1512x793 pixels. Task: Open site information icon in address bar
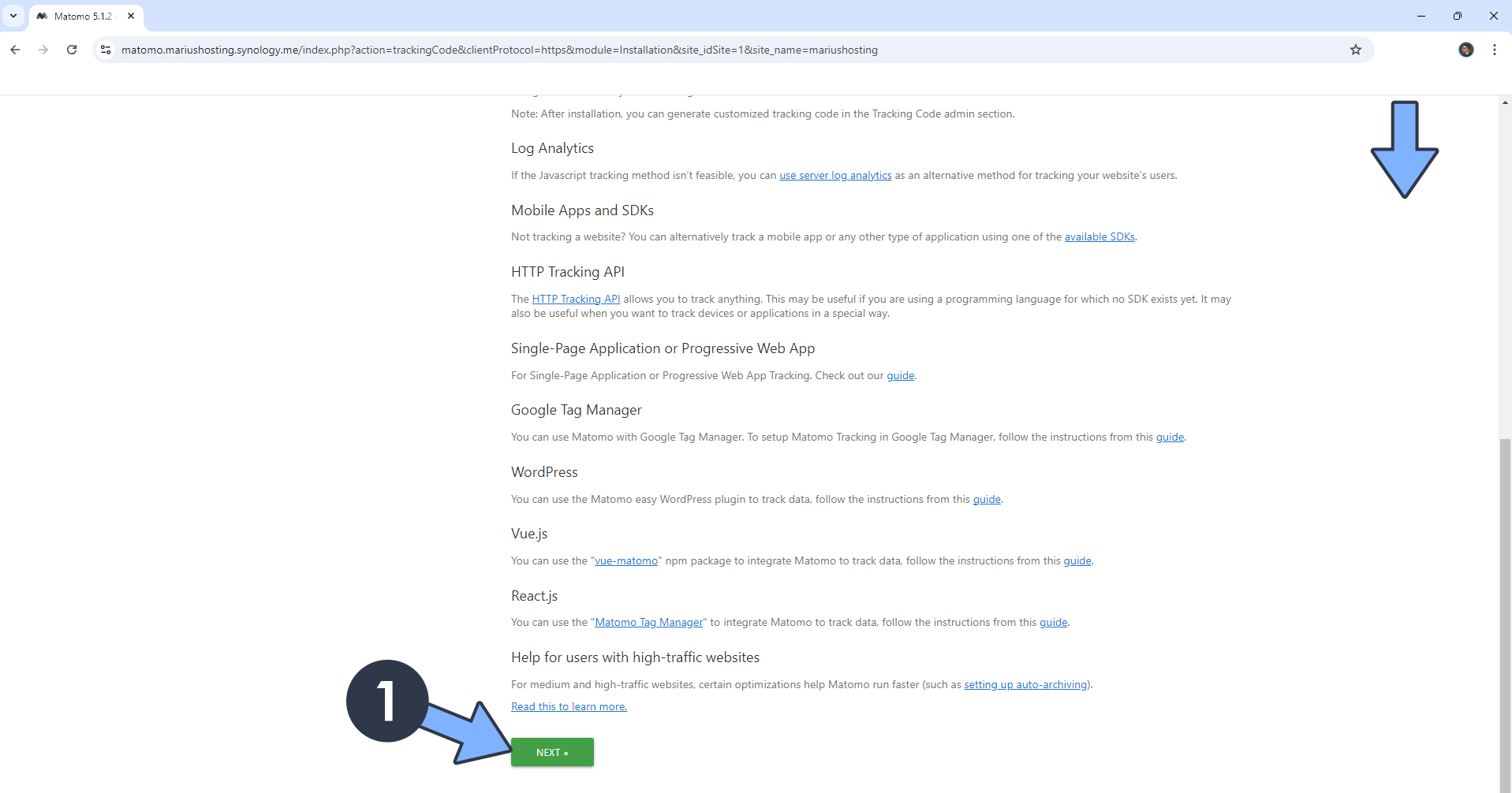(x=106, y=50)
